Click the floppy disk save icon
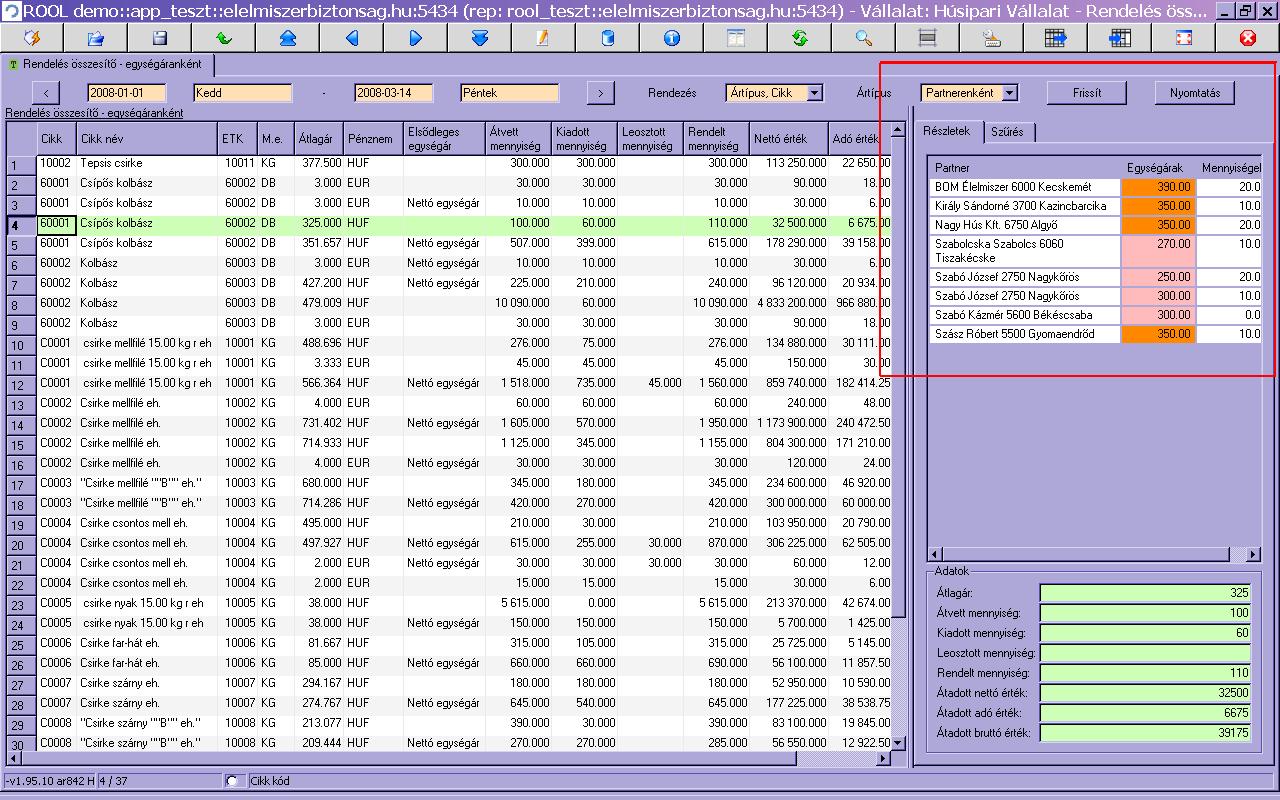The image size is (1280, 800). click(159, 38)
